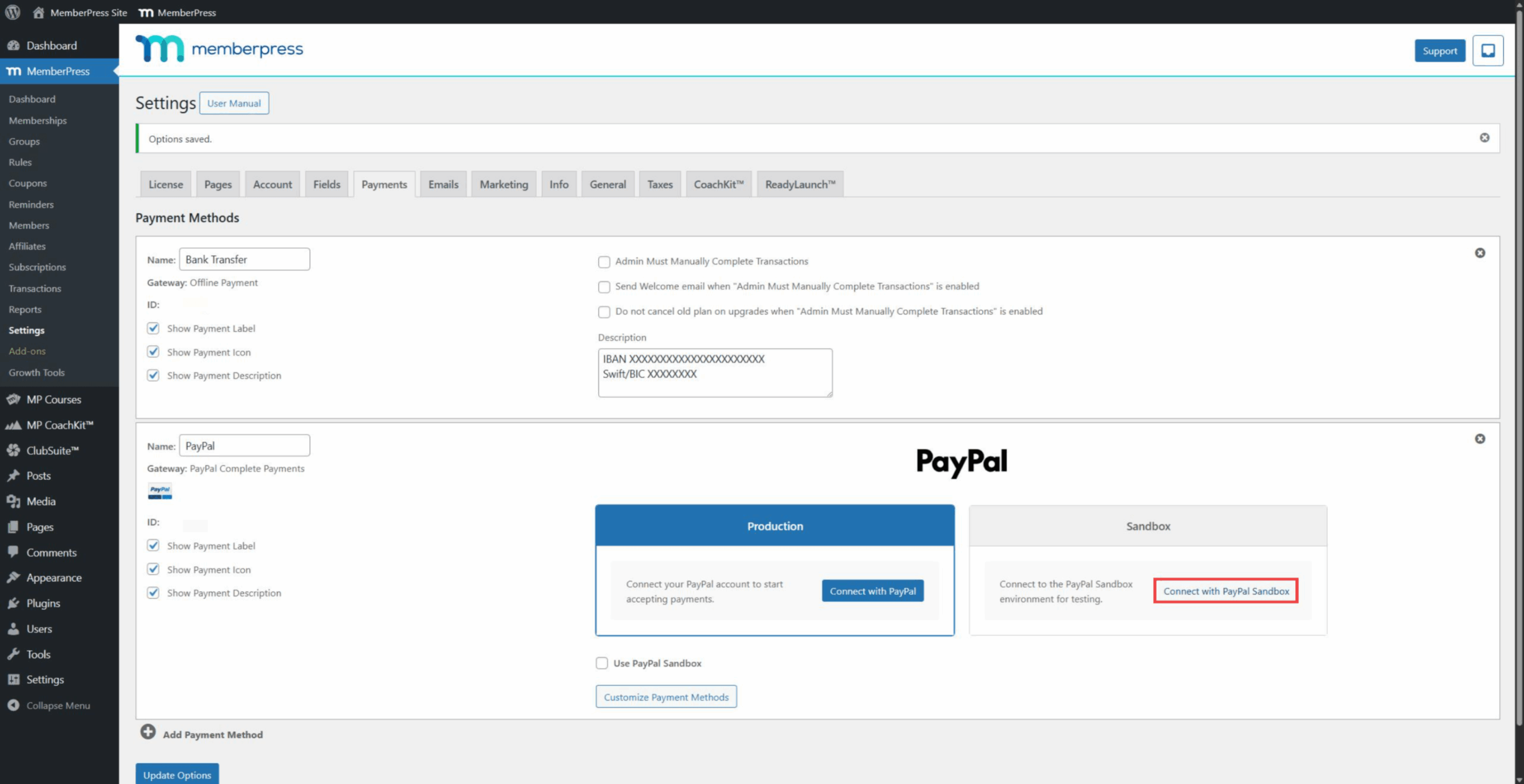
Task: Open the support chat bubble icon
Action: 1487,51
